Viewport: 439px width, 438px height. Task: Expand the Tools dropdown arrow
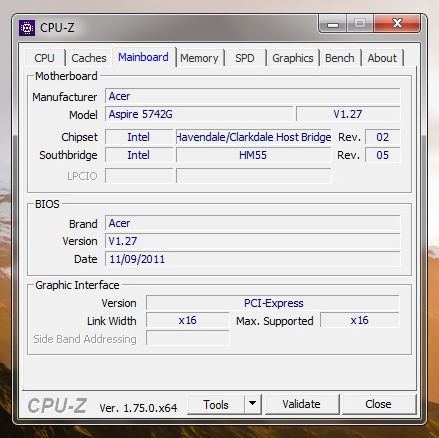click(x=253, y=404)
